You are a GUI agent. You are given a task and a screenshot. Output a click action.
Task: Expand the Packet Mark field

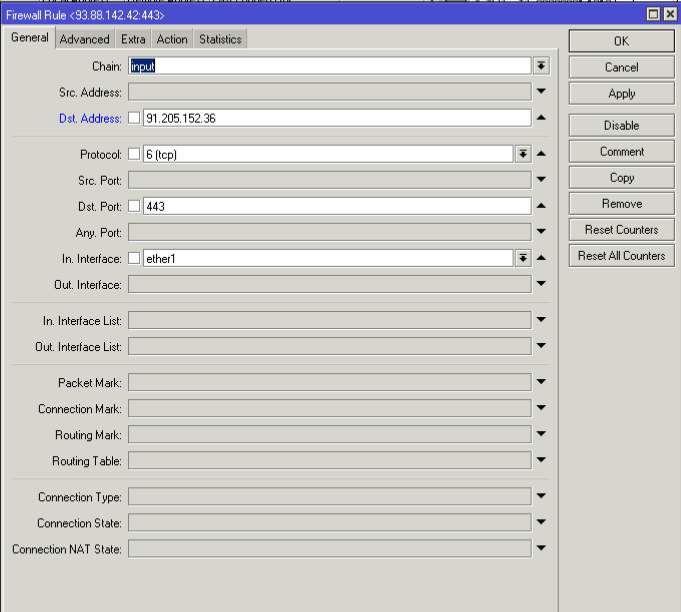pos(541,381)
